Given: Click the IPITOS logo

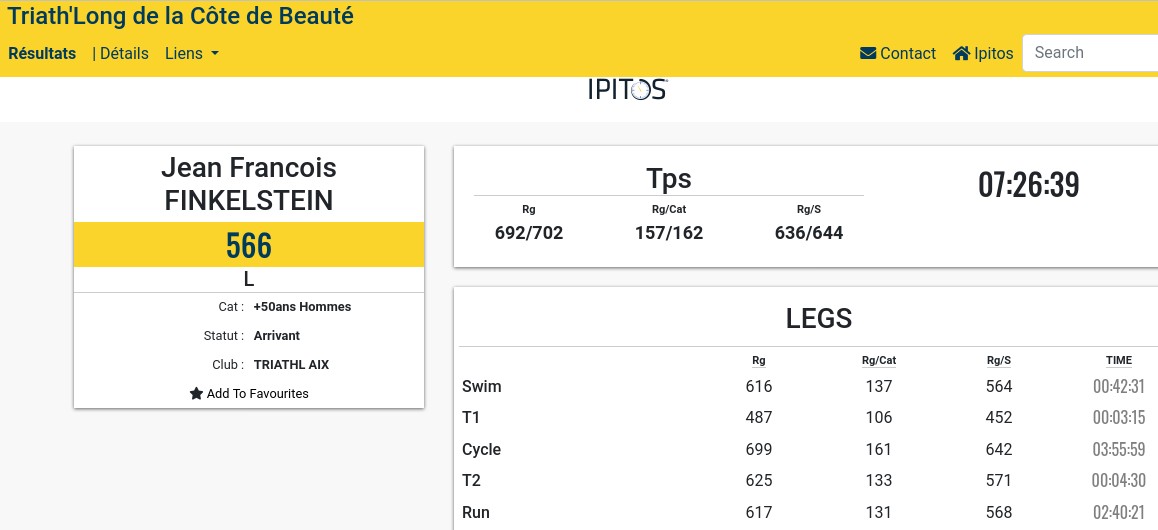Looking at the screenshot, I should [x=628, y=89].
